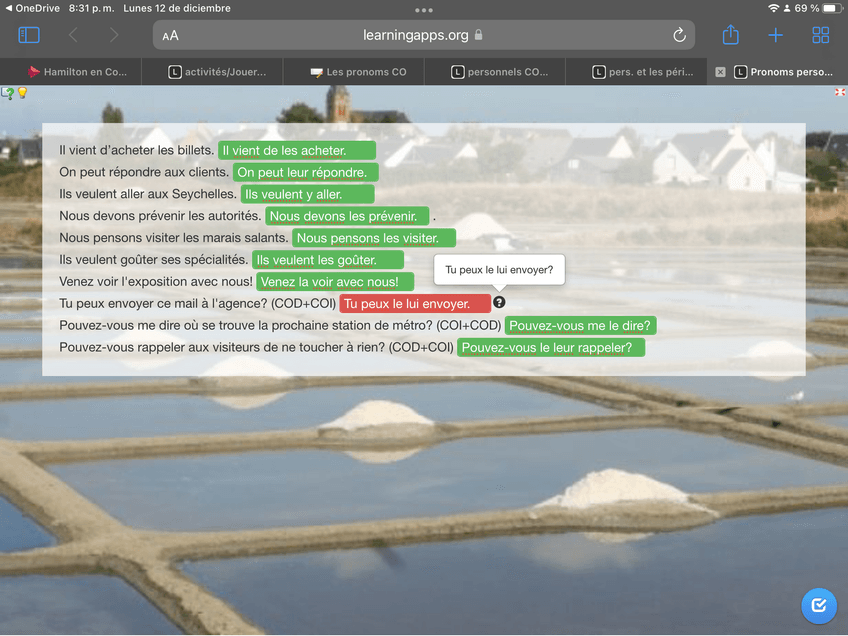Image resolution: width=848 pixels, height=636 pixels.
Task: Click the tooltip 'Tu peux le lui envoyer?'
Action: pos(499,269)
